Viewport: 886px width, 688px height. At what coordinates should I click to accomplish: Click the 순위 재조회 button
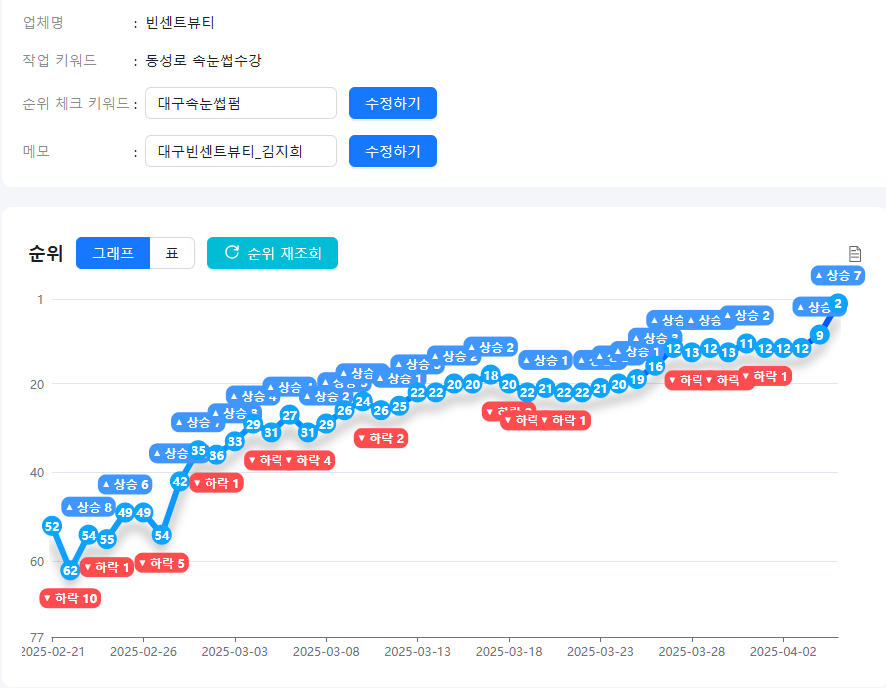click(272, 253)
